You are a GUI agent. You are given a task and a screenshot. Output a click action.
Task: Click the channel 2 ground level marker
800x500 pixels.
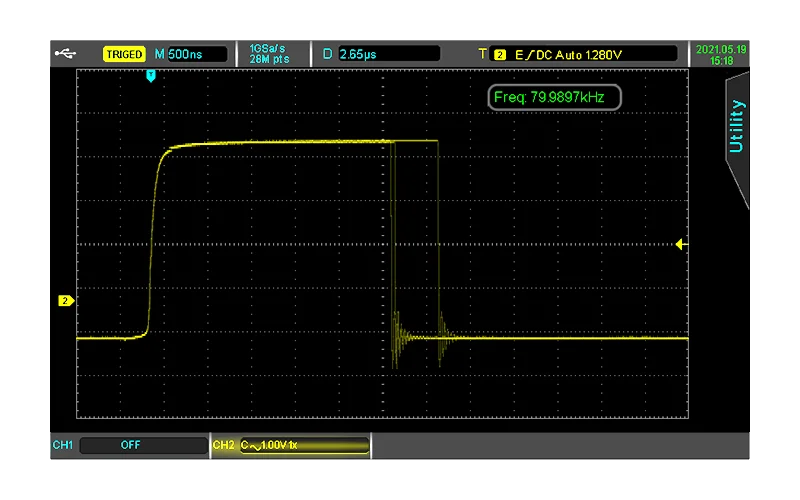pos(66,301)
